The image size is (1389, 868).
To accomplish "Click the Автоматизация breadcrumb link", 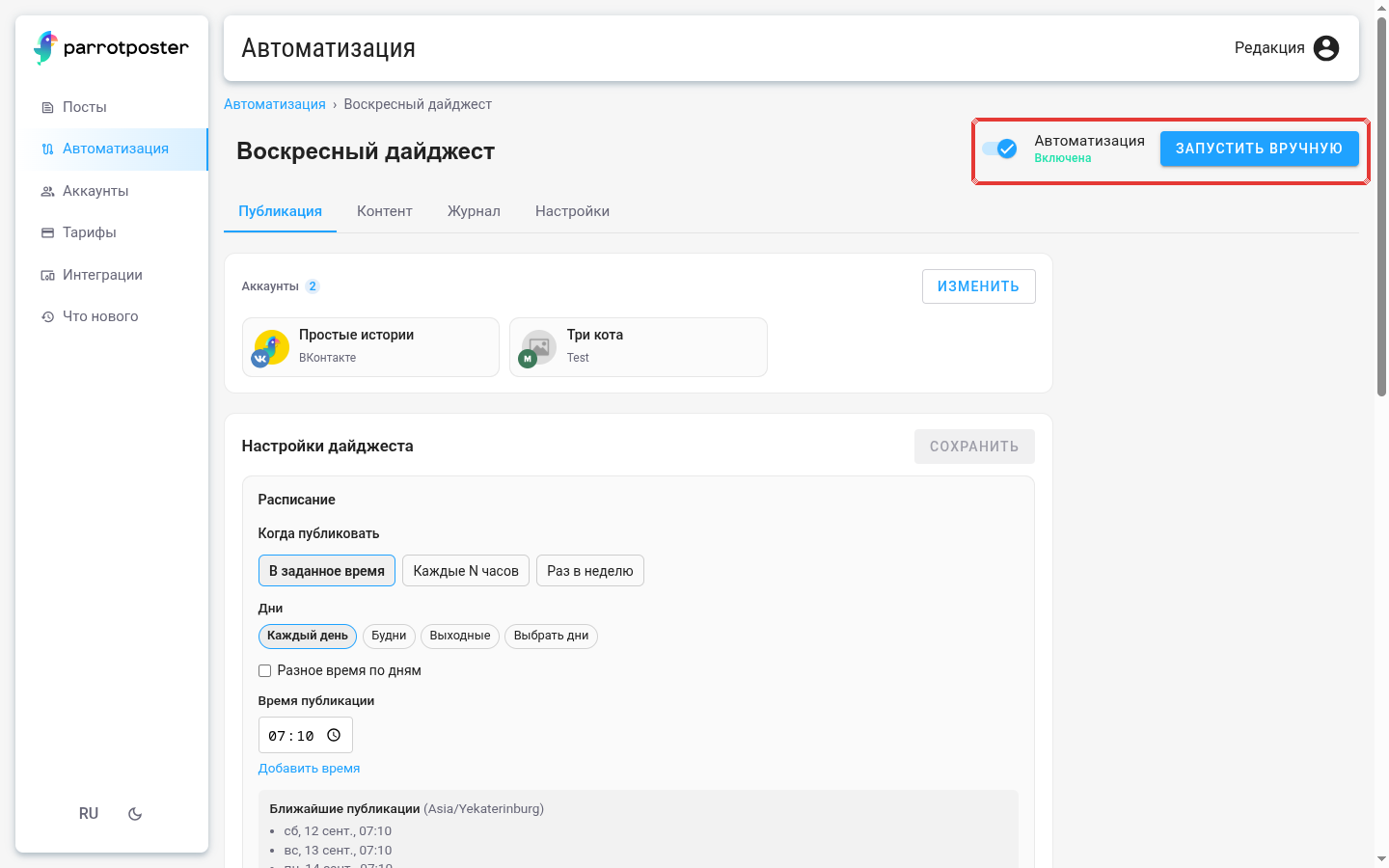I will [x=275, y=104].
